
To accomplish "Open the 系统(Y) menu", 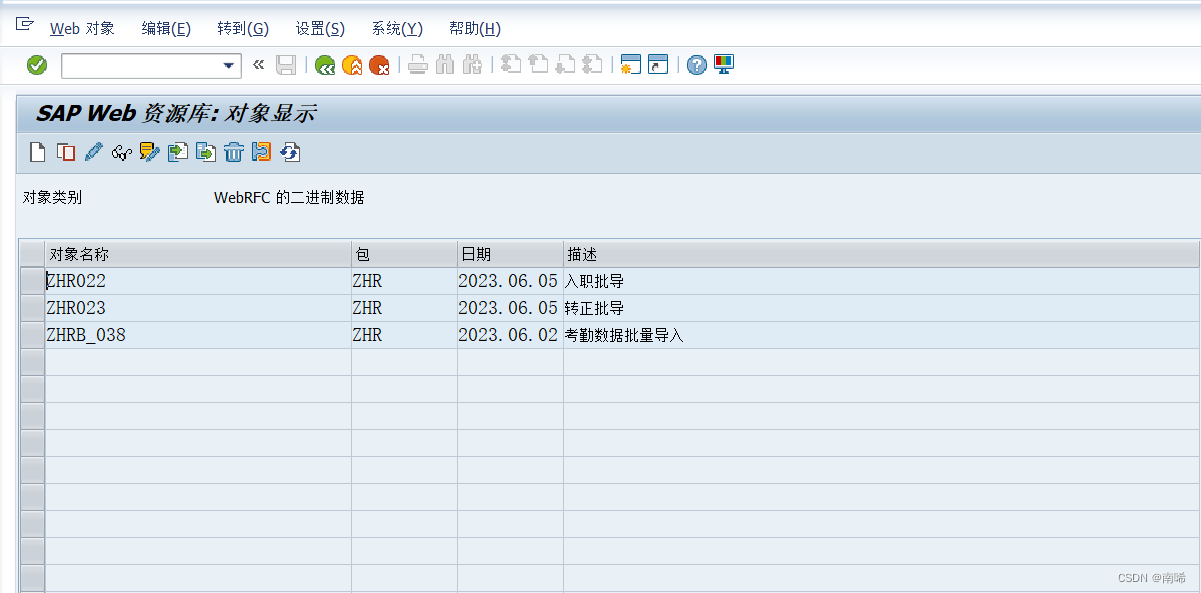I will point(397,29).
